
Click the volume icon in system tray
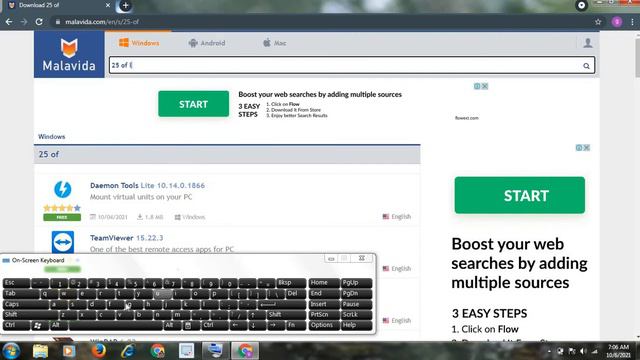(583, 351)
